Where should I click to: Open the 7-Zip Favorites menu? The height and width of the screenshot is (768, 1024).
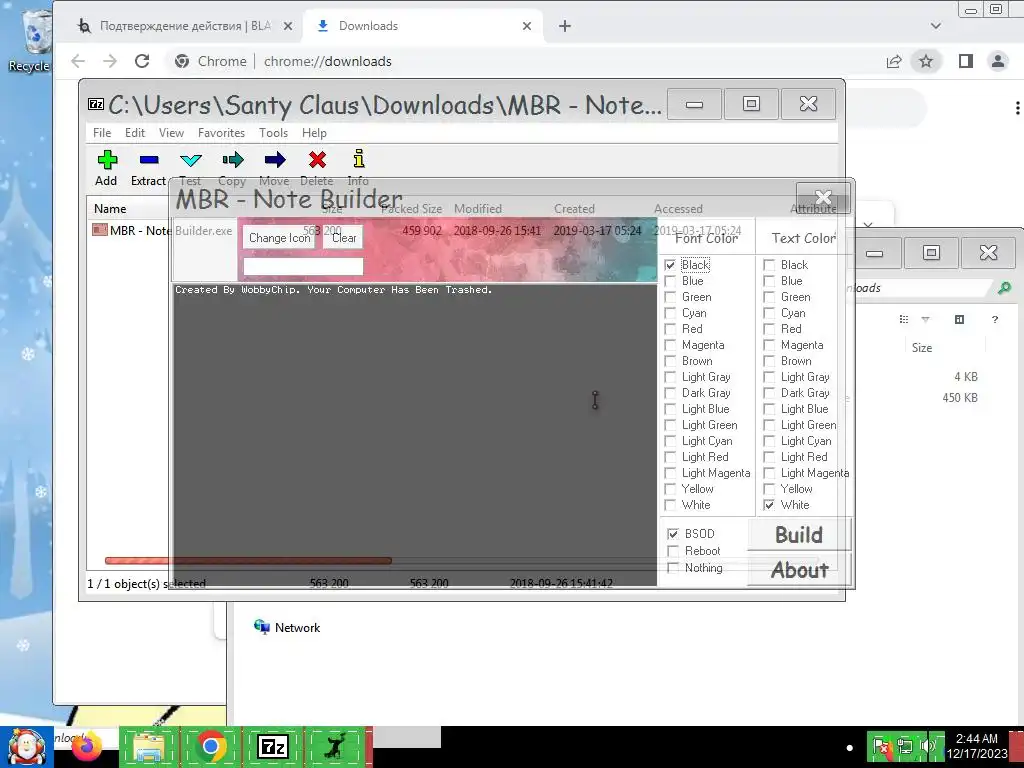(x=221, y=133)
